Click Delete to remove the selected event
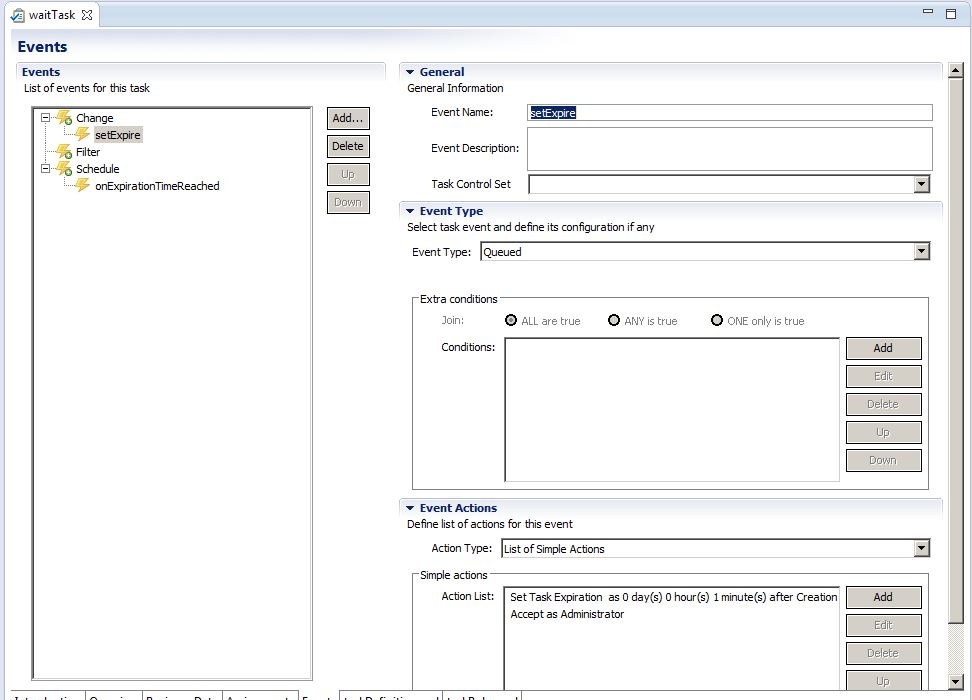Viewport: 972px width, 700px height. (x=348, y=146)
